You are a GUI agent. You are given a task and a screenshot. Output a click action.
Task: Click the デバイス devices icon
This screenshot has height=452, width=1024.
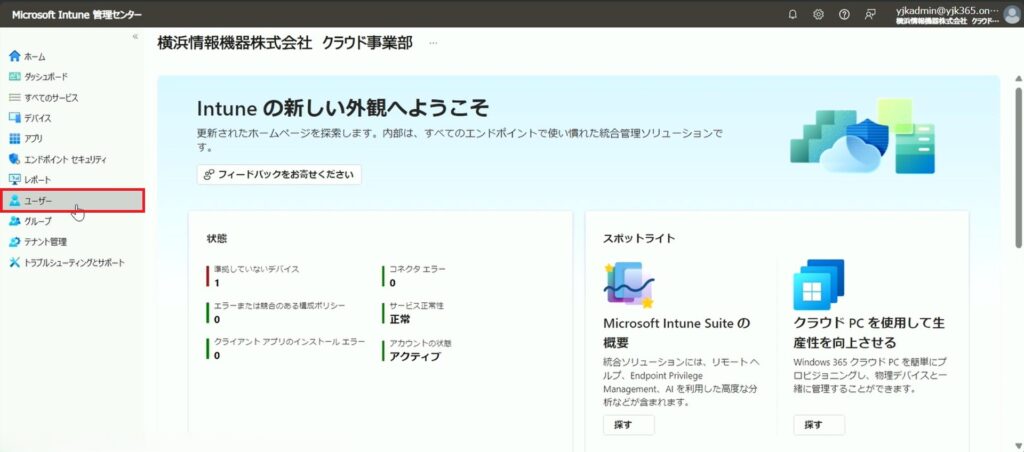(x=14, y=118)
